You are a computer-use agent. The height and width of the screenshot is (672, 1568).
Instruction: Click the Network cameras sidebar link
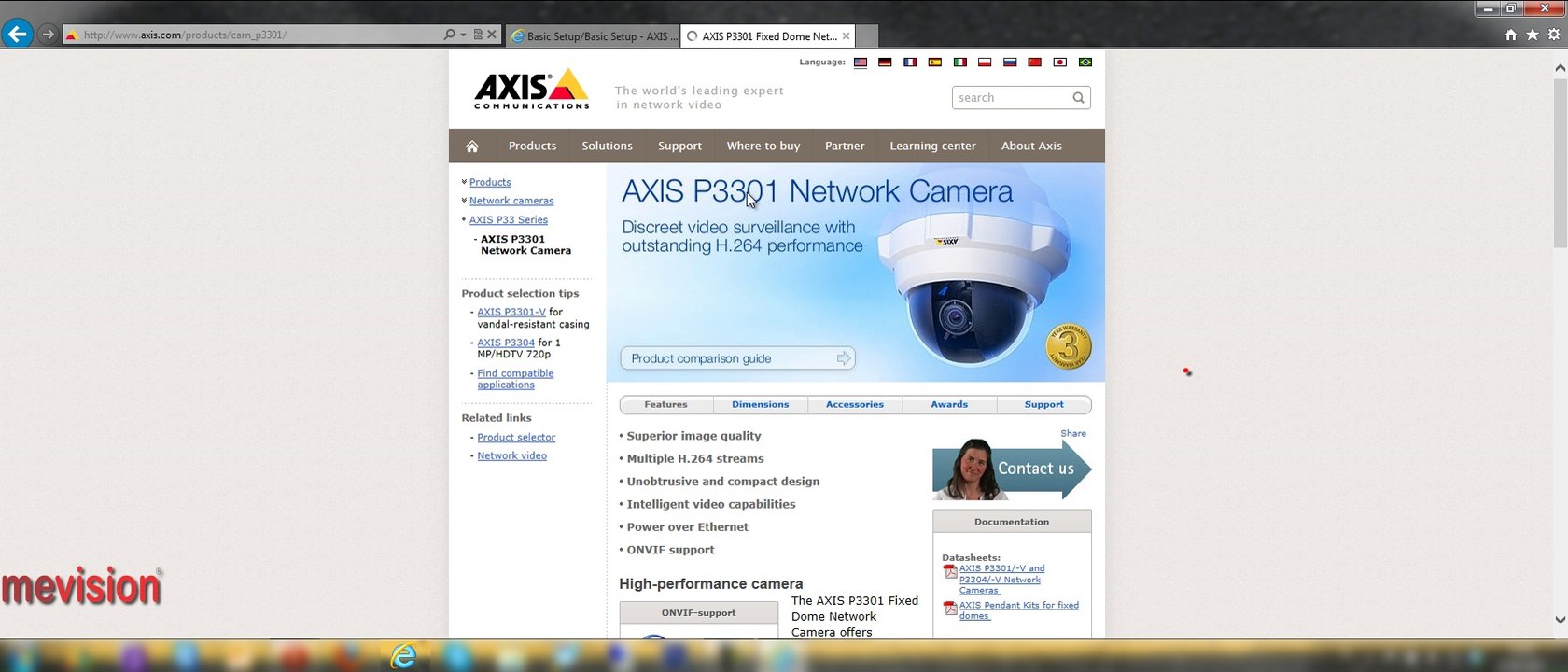coord(511,202)
